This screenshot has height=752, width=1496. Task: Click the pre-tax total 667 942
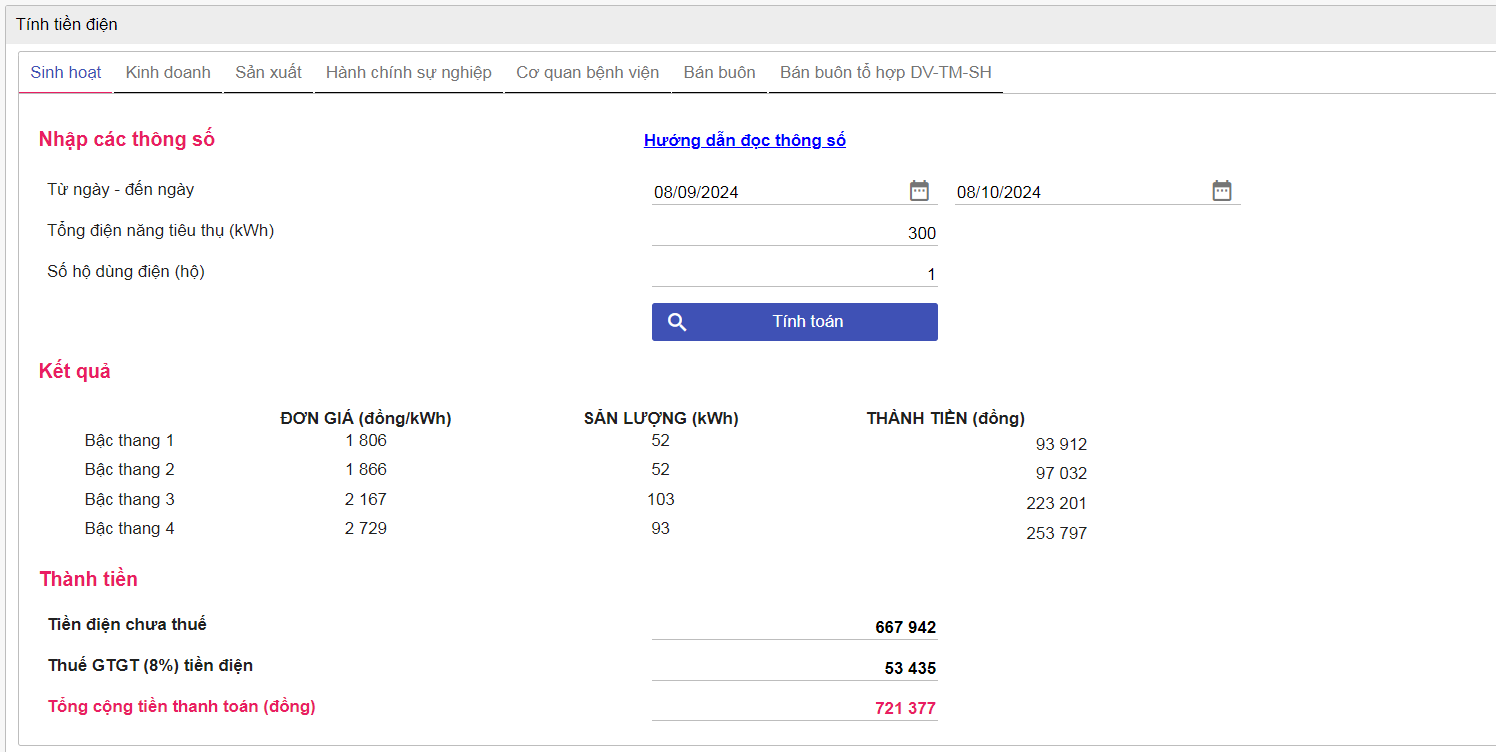tap(906, 628)
